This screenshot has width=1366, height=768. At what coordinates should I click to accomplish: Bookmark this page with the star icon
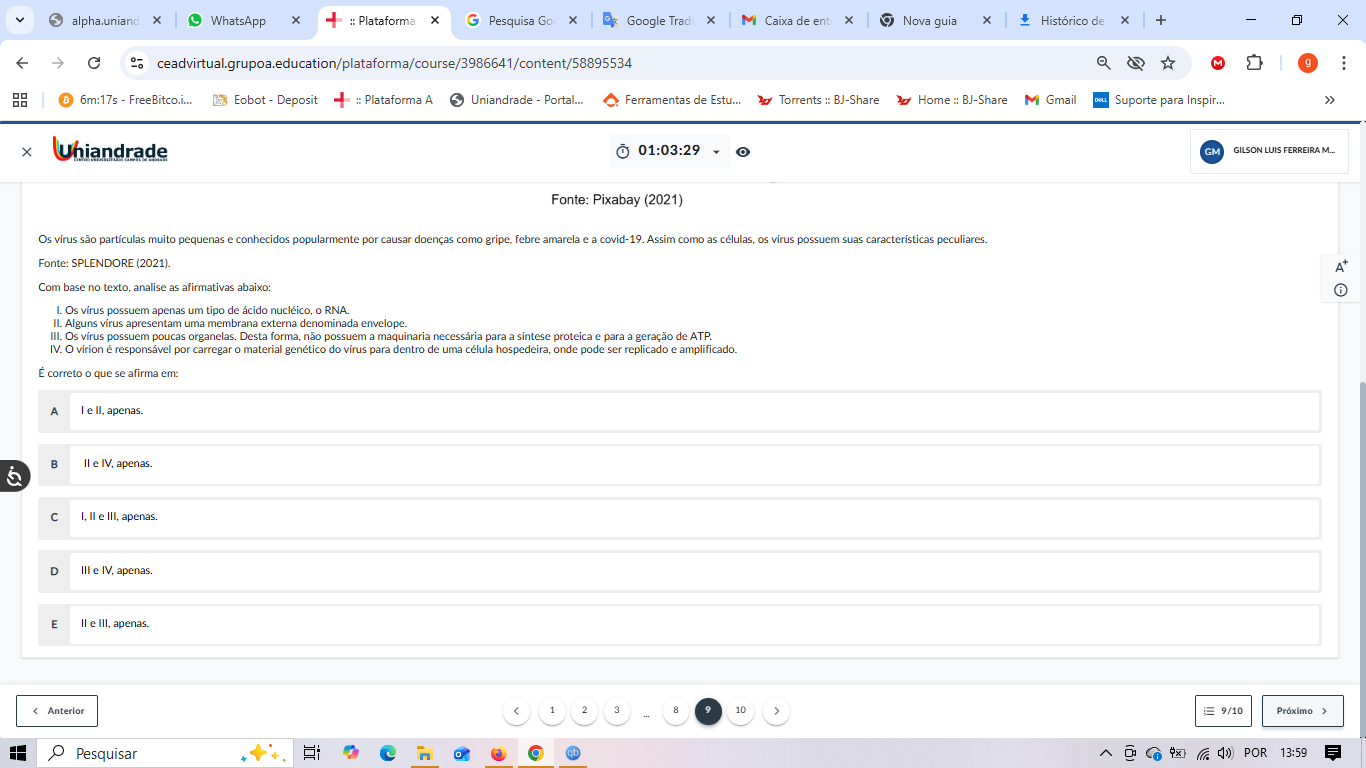click(1168, 63)
